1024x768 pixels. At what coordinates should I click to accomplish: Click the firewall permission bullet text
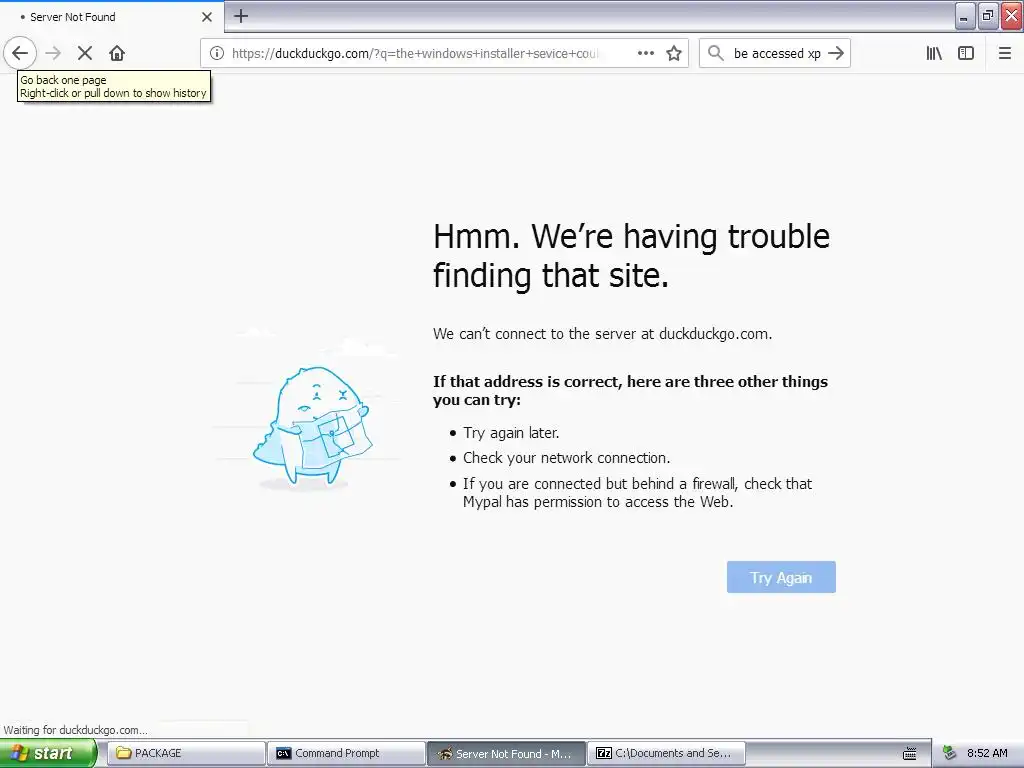637,492
